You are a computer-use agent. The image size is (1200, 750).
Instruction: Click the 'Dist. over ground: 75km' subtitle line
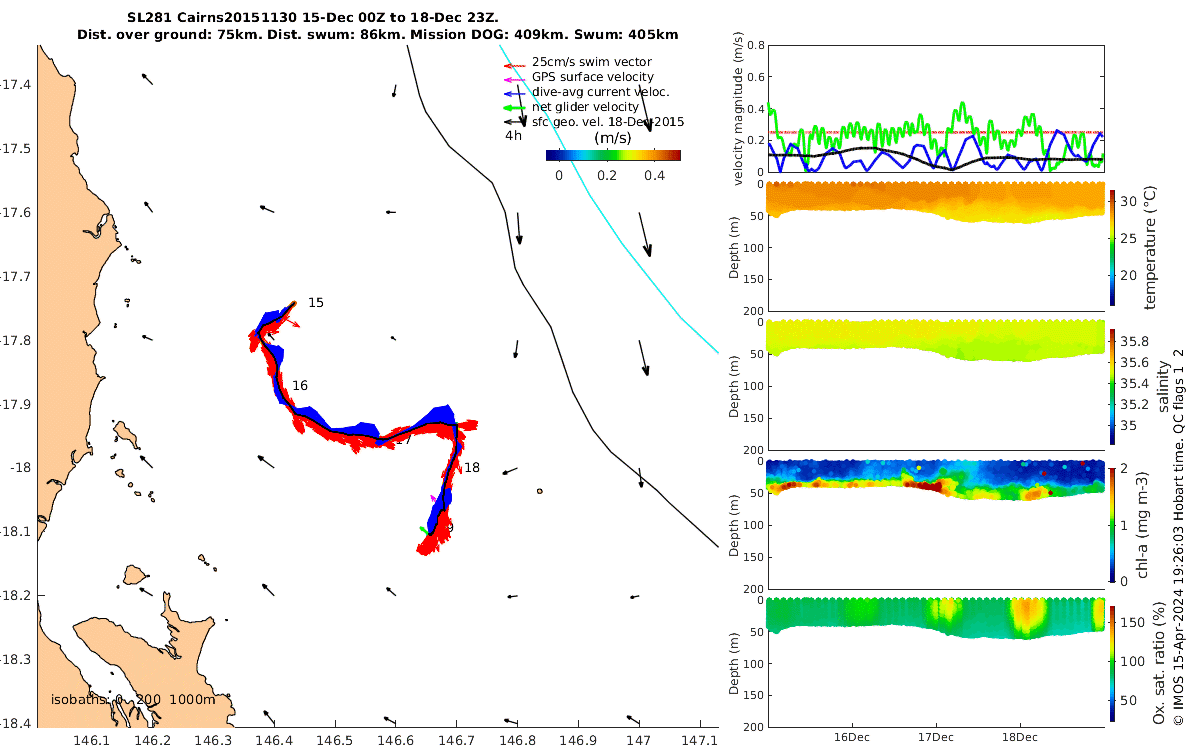click(377, 35)
